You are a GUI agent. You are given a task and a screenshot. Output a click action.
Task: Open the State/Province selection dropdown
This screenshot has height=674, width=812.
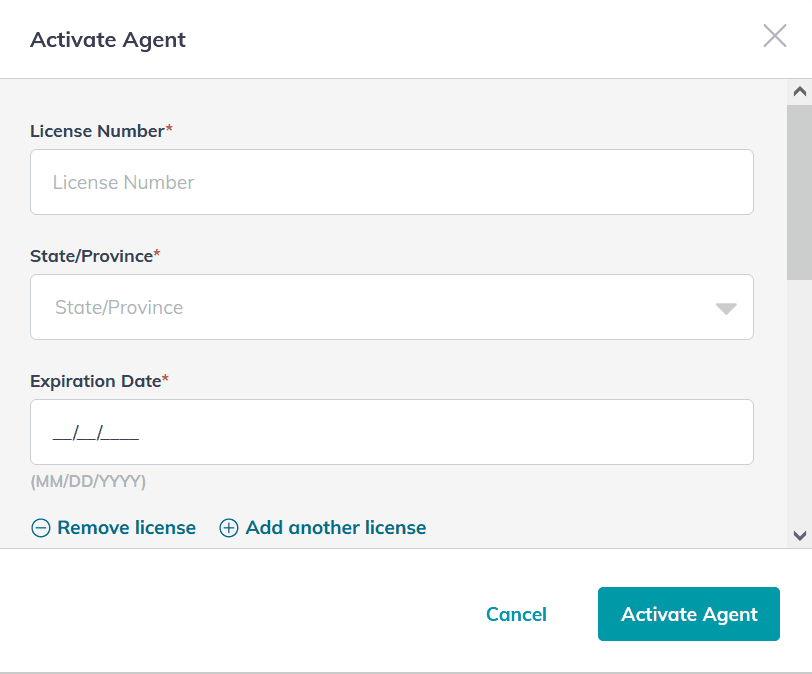pyautogui.click(x=392, y=307)
